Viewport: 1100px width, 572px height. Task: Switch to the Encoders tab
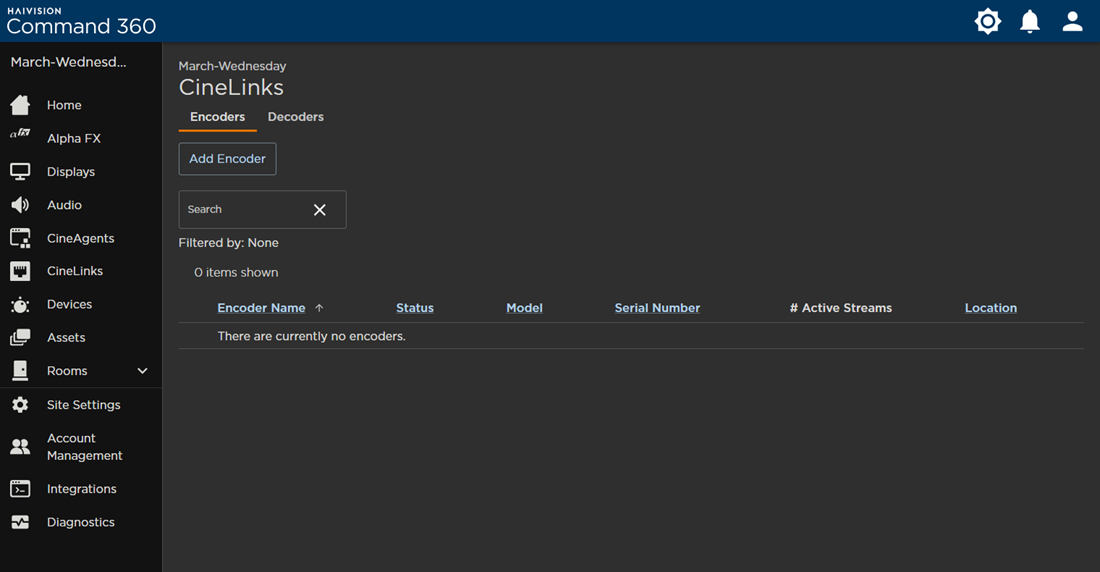coord(217,117)
